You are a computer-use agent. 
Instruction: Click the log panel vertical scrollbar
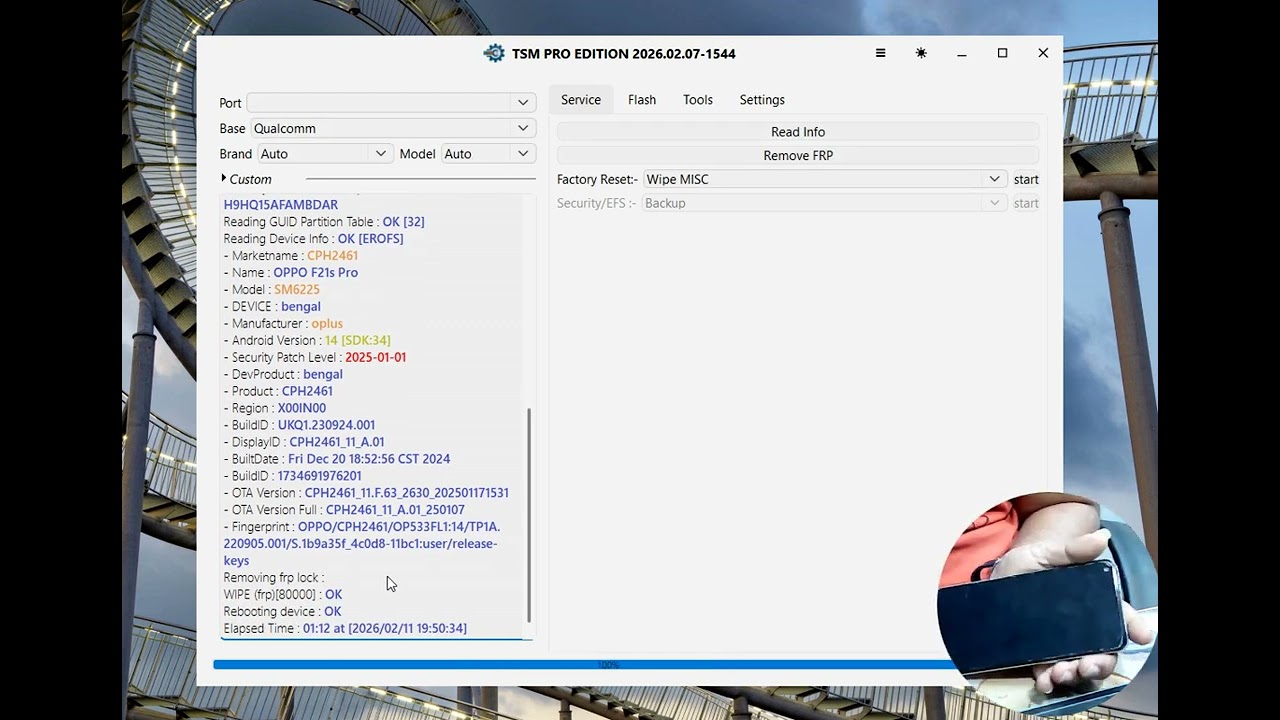tap(529, 515)
